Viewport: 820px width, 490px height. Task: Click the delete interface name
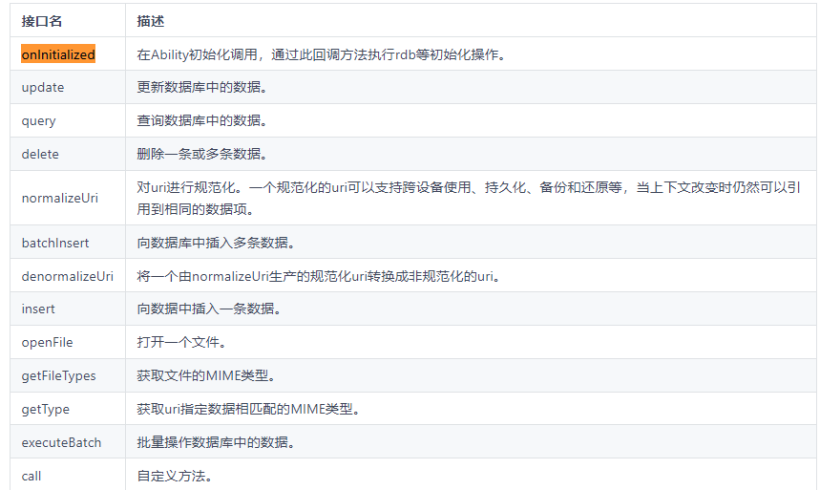pyautogui.click(x=40, y=154)
